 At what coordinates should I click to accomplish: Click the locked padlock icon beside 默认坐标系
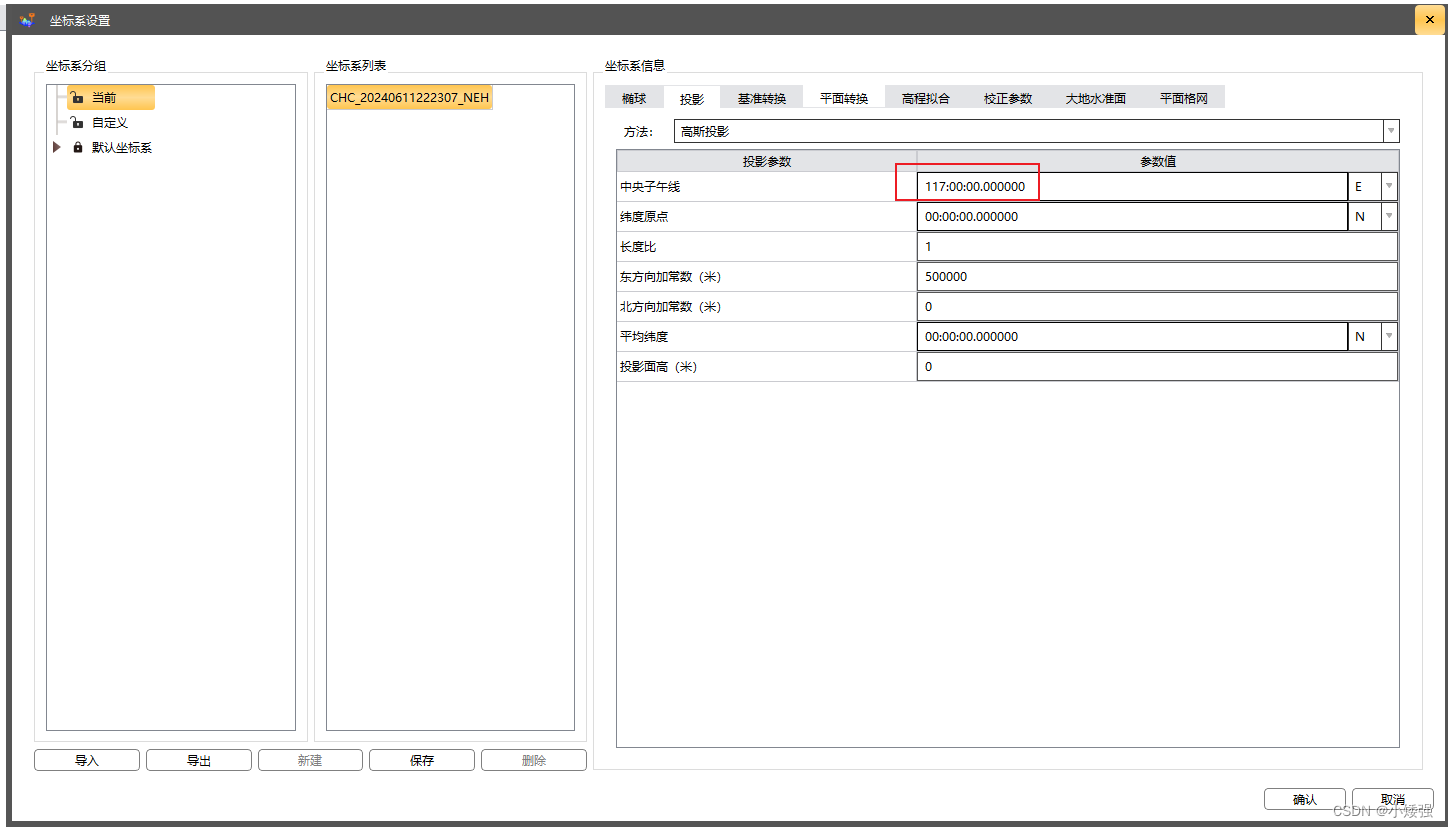point(77,147)
